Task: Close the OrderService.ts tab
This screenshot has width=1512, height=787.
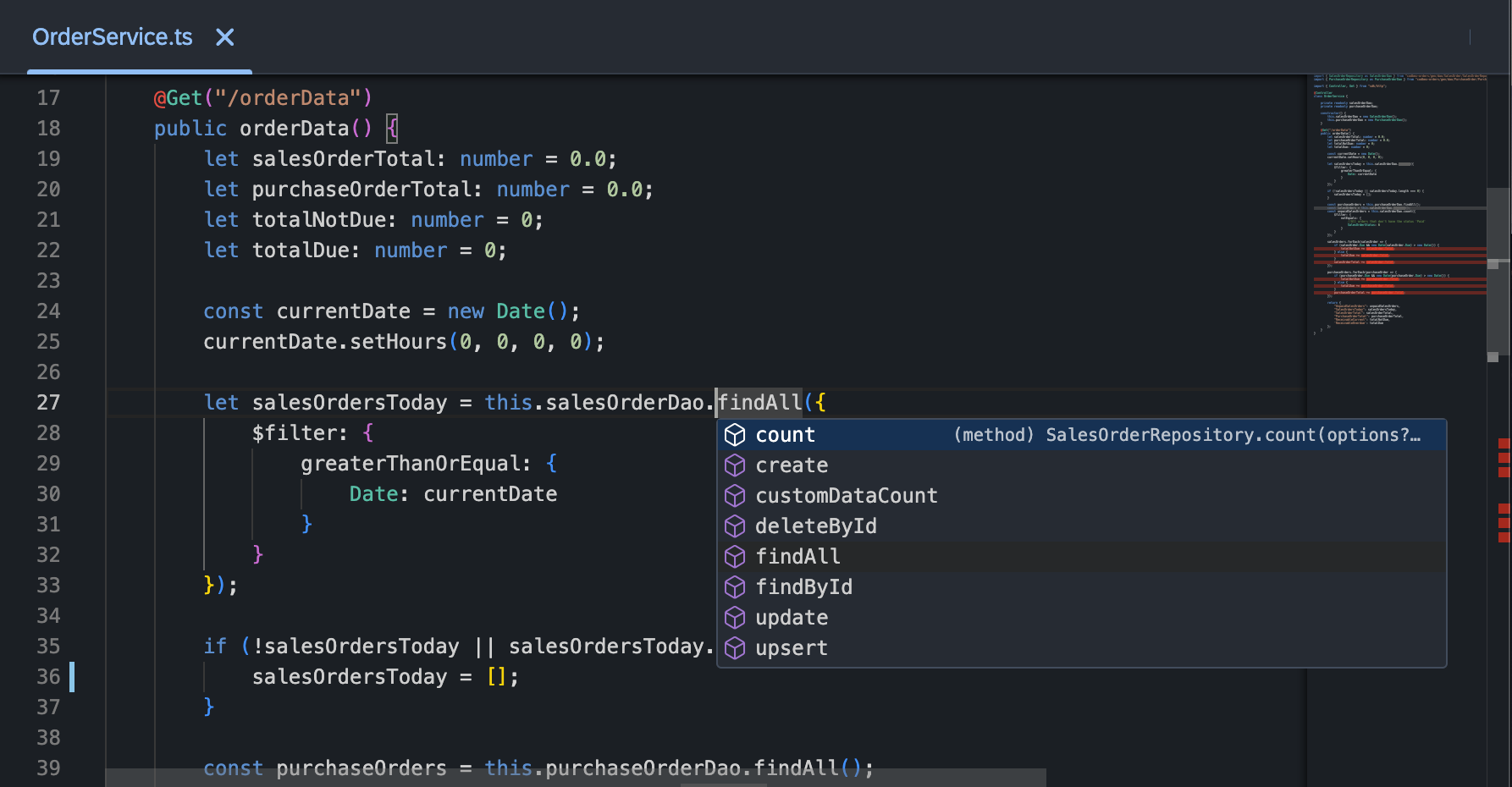Action: pyautogui.click(x=224, y=37)
